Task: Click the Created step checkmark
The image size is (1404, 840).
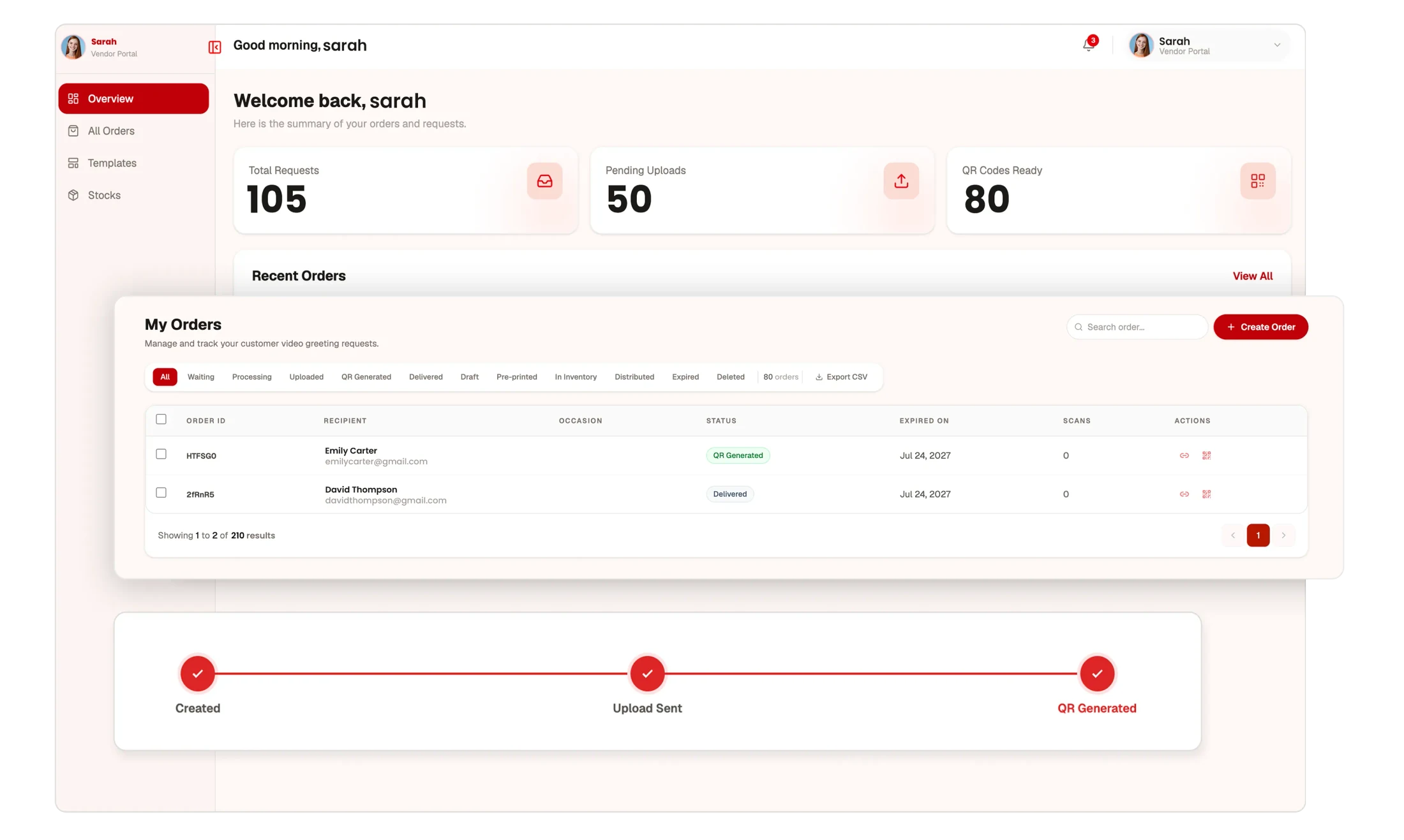Action: click(x=198, y=674)
